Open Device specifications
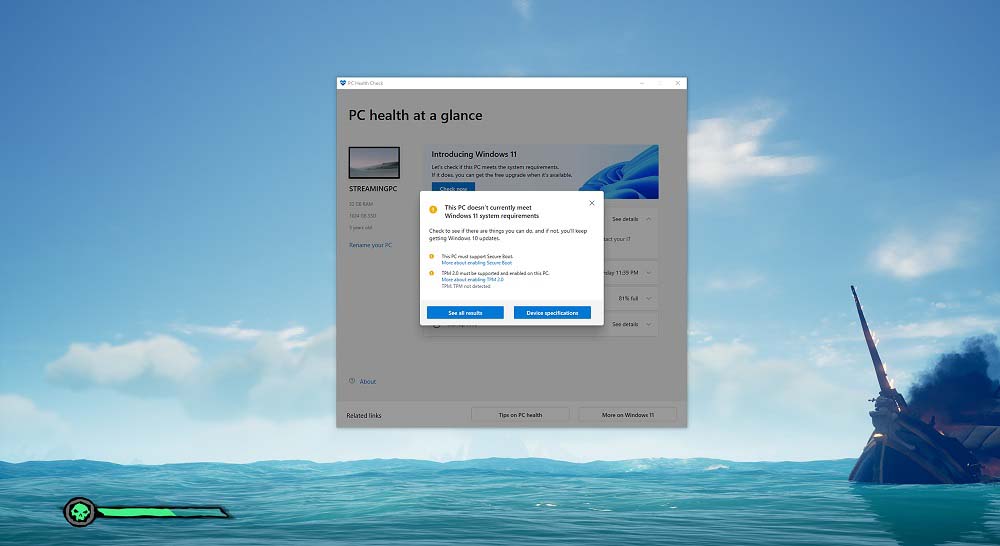 coord(552,313)
